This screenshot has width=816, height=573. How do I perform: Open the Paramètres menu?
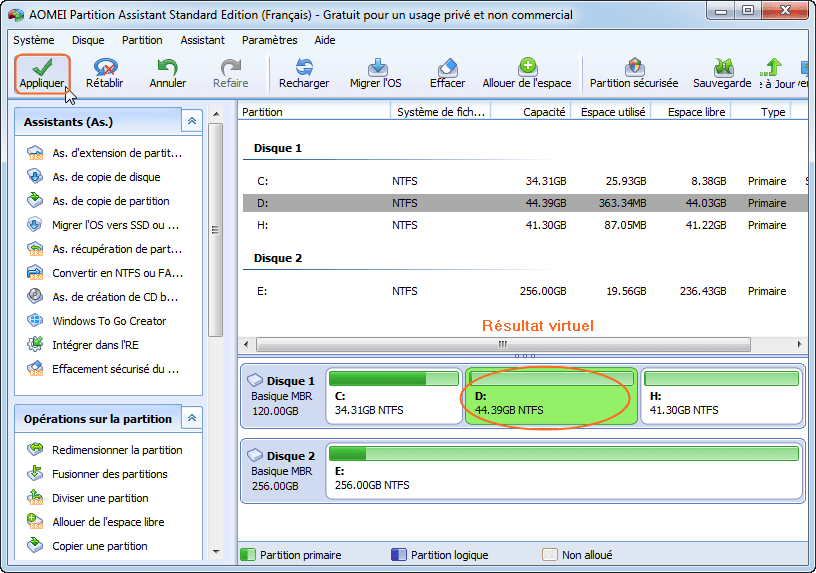click(270, 40)
